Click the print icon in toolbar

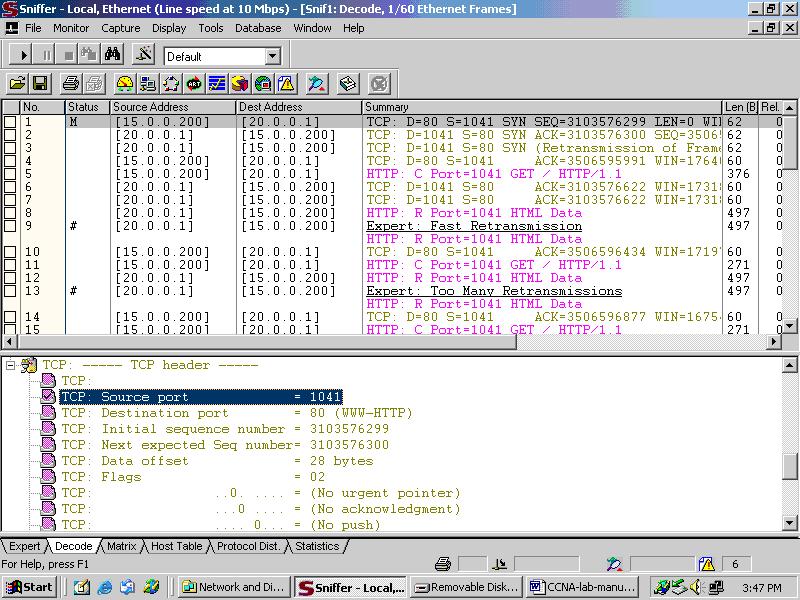tap(70, 84)
